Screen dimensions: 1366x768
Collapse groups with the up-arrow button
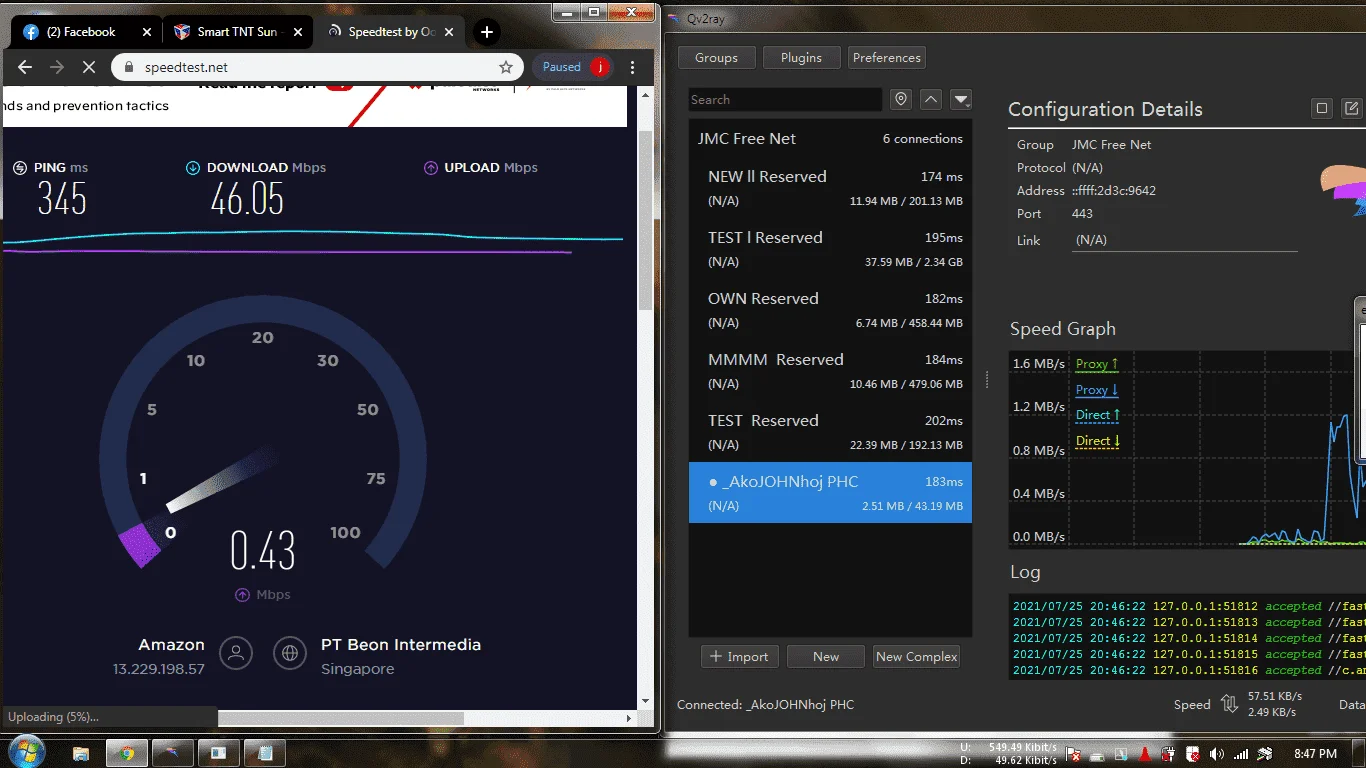(931, 99)
